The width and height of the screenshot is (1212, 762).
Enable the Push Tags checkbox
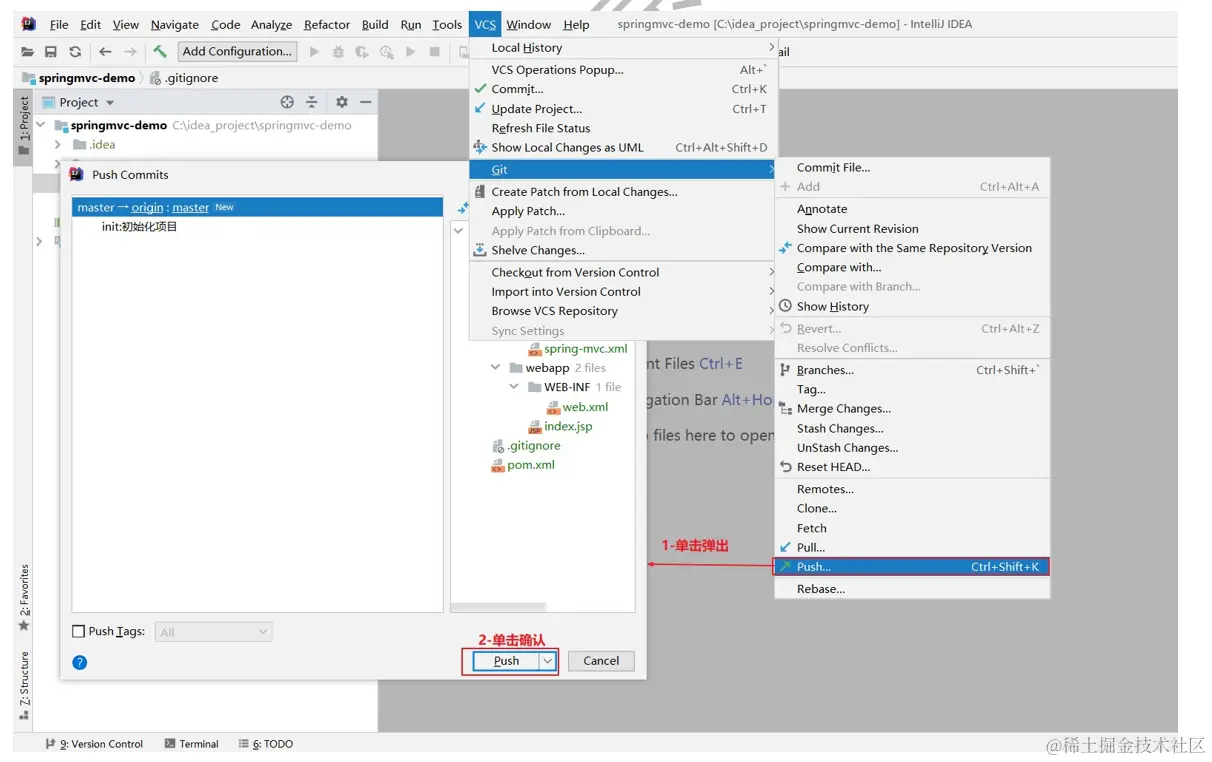(x=79, y=632)
